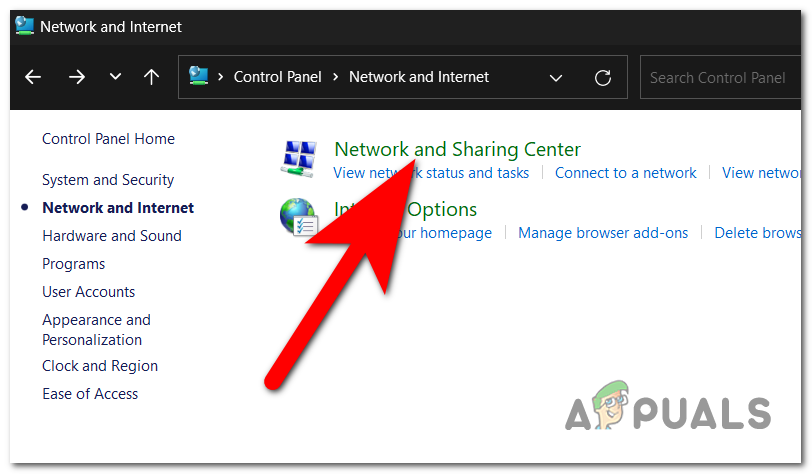Click Manage browser add-ons link
The image size is (812, 474).
pos(603,233)
